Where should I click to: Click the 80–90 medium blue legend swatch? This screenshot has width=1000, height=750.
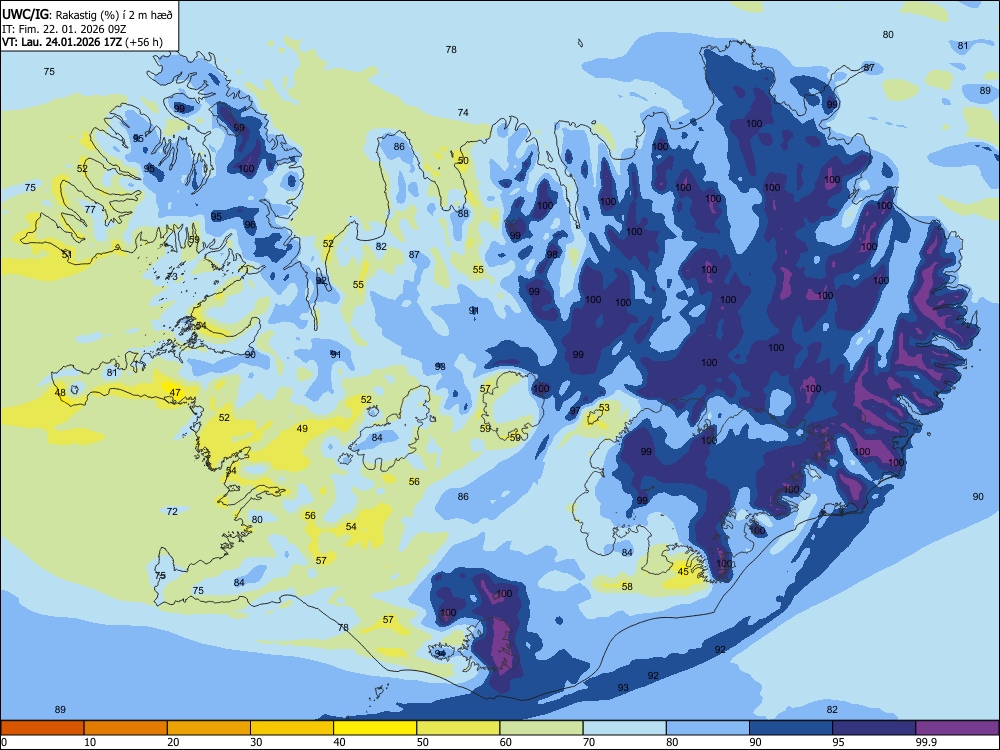point(708,728)
